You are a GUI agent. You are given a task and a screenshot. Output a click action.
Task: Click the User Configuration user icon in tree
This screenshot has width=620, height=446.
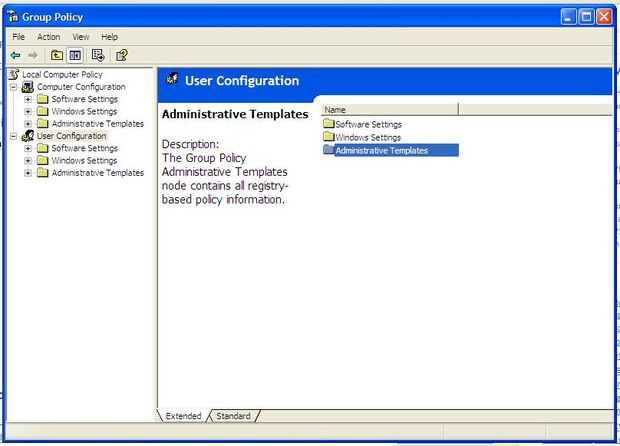[x=28, y=136]
